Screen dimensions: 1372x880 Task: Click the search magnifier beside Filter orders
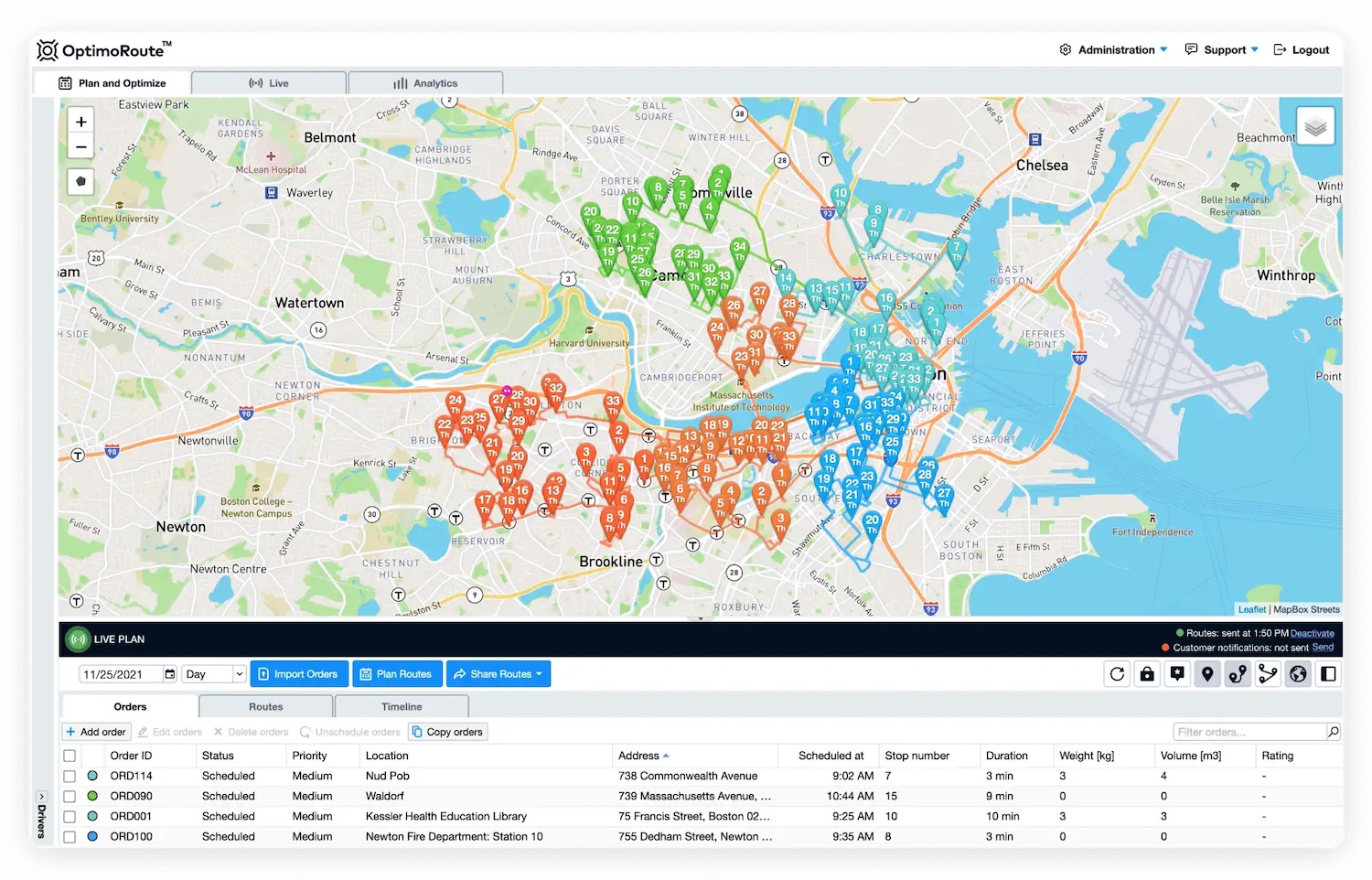[1334, 732]
